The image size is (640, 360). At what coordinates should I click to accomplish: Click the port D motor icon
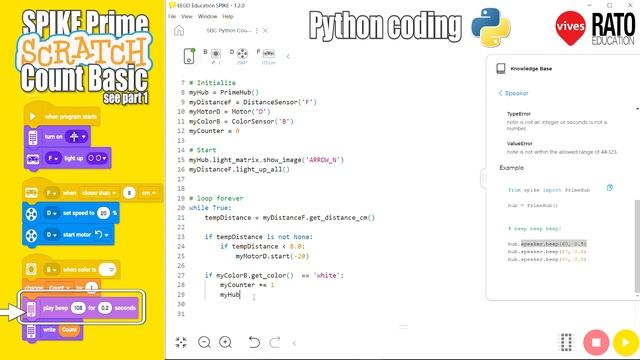pyautogui.click(x=242, y=54)
